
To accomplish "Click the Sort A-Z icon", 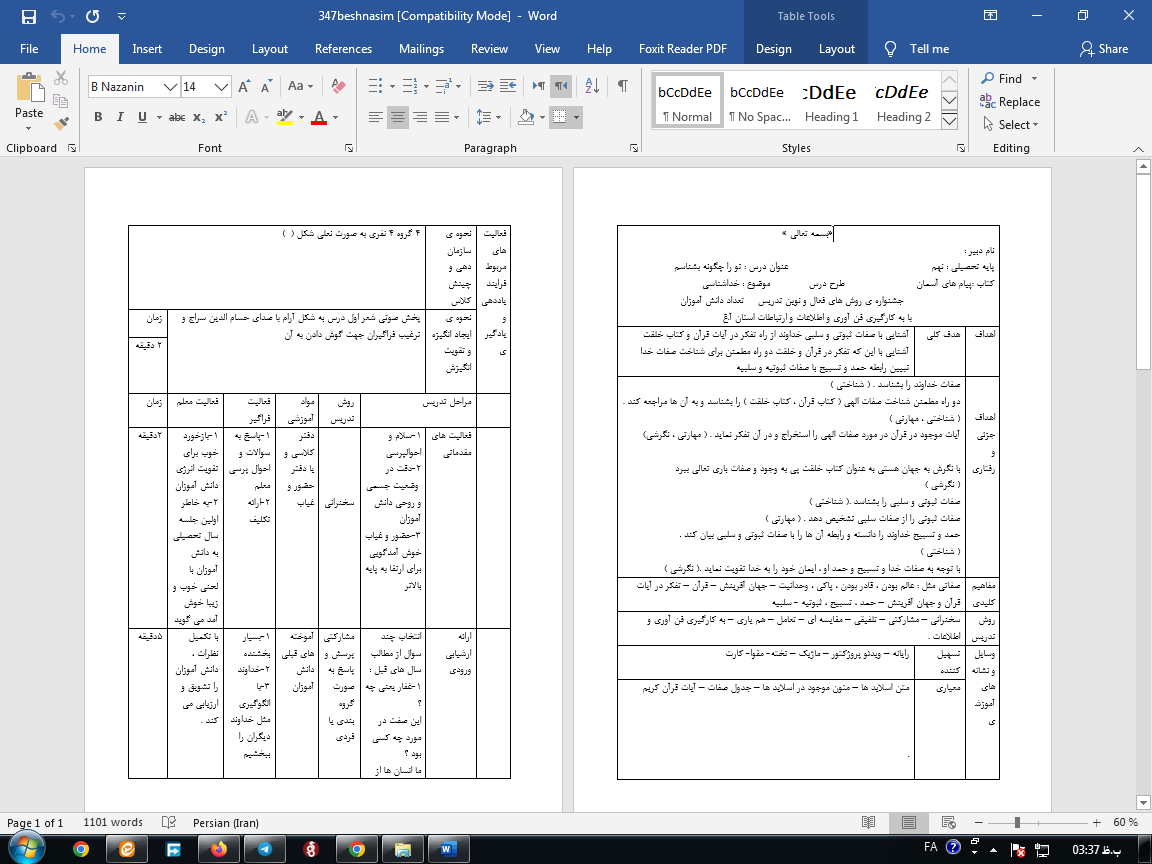I will (x=594, y=86).
